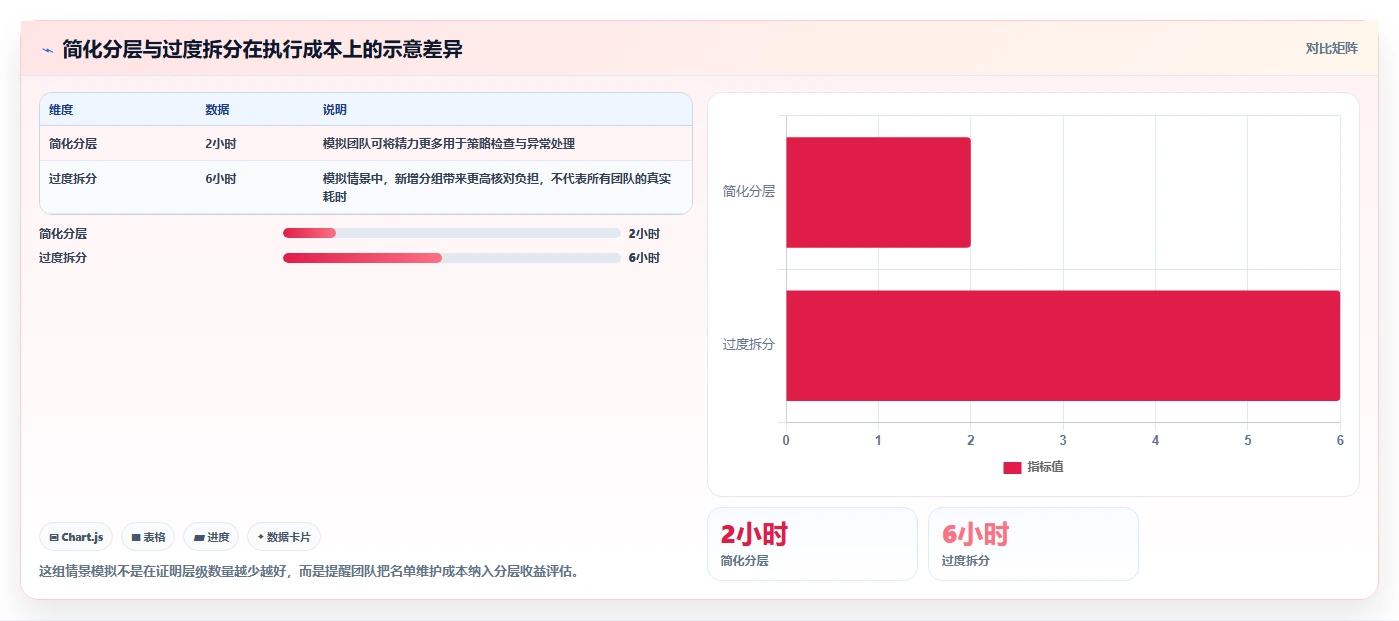The width and height of the screenshot is (1399, 621).
Task: Click the 指标值 legend label
Action: point(1045,468)
